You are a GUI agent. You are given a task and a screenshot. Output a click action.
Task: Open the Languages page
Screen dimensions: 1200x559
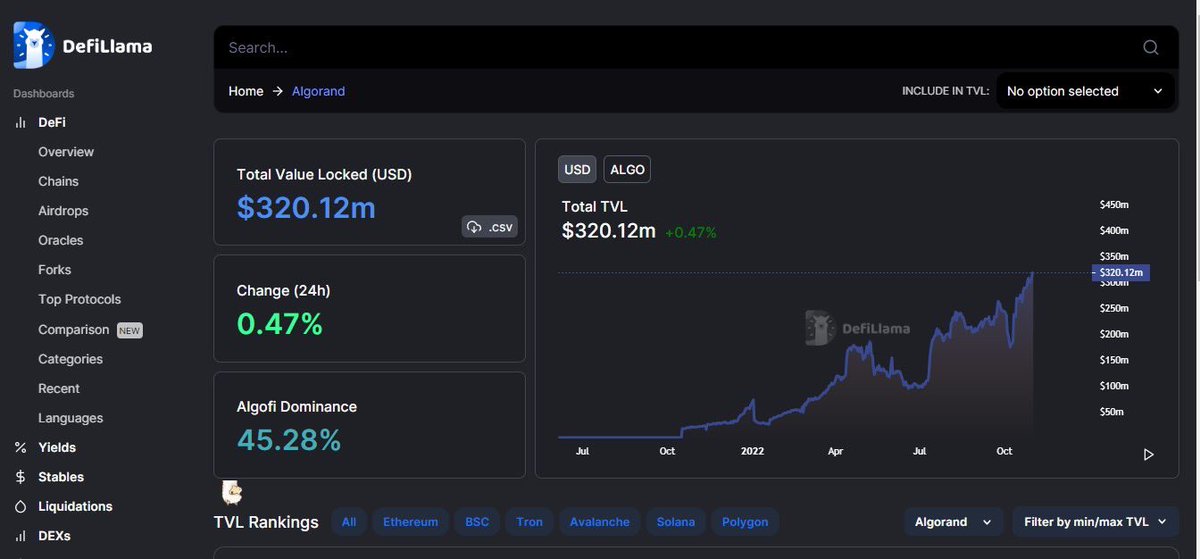tap(70, 418)
